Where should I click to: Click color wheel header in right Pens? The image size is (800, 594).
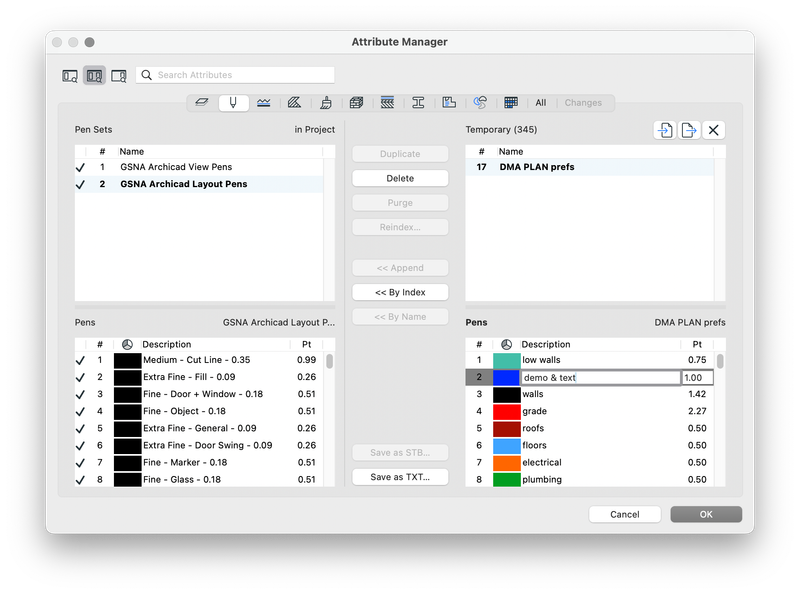coord(506,344)
